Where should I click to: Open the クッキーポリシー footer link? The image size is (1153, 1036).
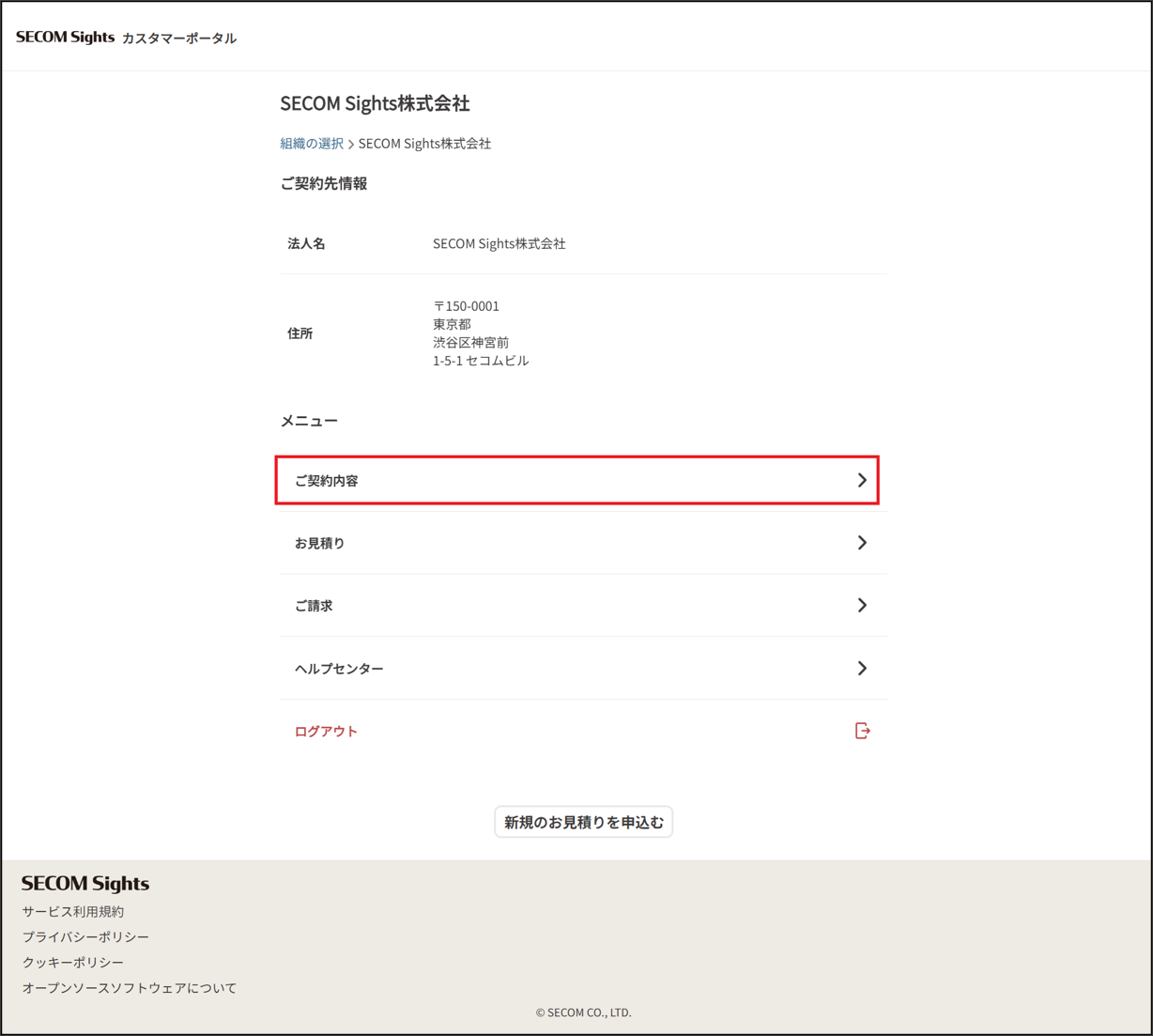click(73, 962)
